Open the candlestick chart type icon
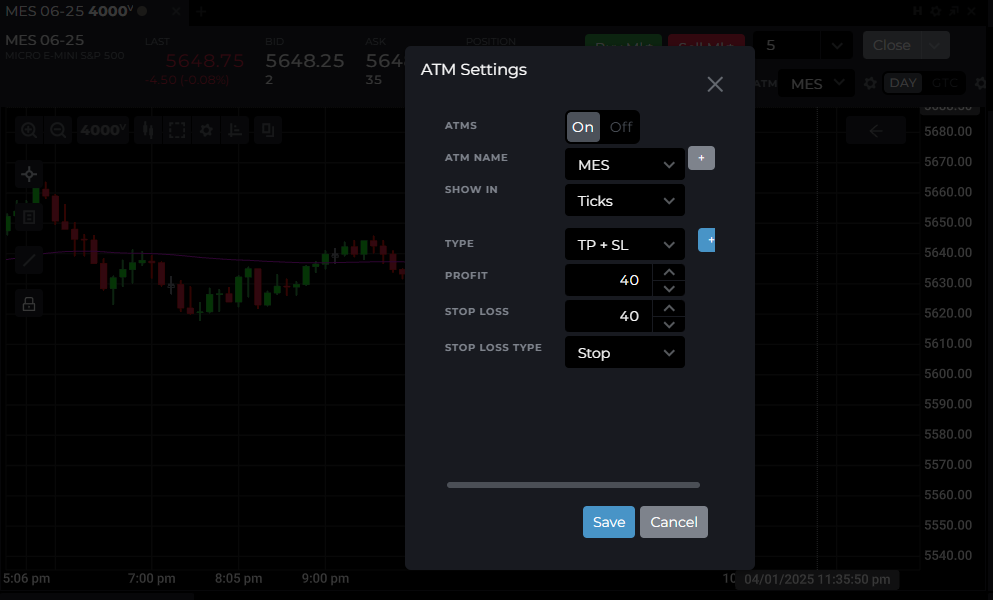This screenshot has width=993, height=600. point(148,130)
